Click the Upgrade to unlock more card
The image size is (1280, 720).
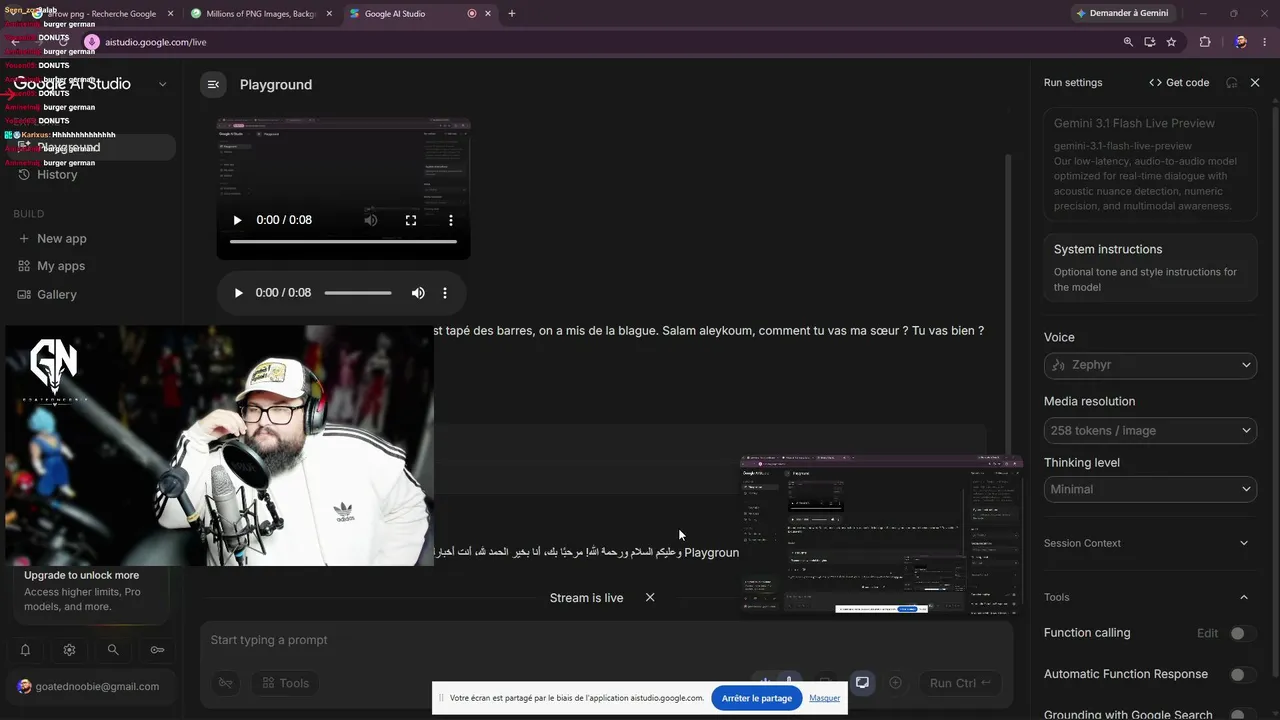(x=90, y=591)
